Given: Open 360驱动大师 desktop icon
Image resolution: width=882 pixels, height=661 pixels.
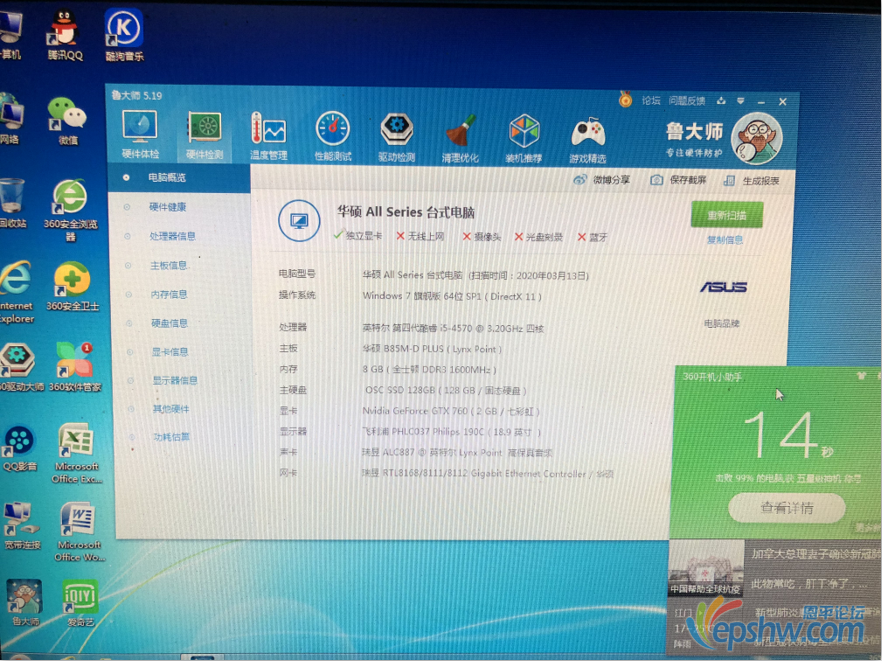Looking at the screenshot, I should coord(19,367).
